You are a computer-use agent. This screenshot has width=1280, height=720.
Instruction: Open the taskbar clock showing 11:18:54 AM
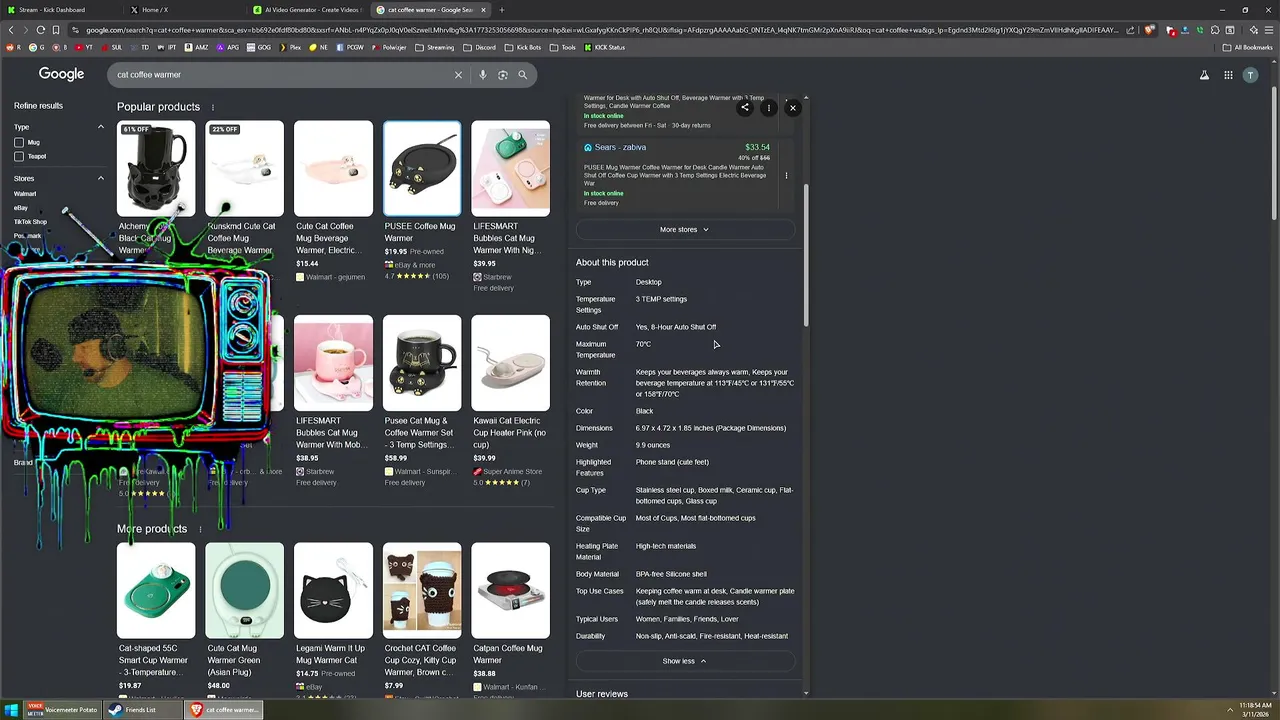click(1255, 710)
